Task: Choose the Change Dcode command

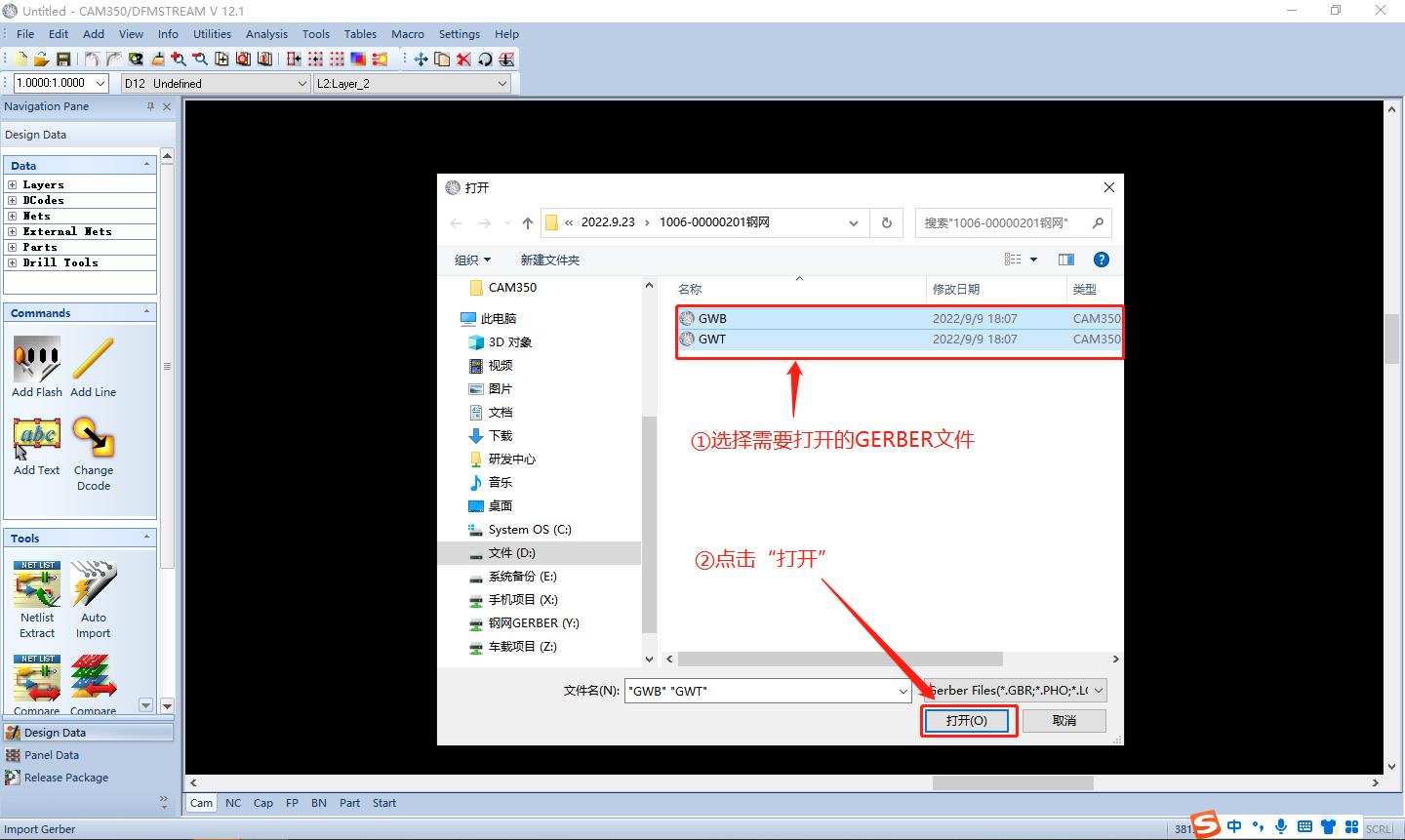Action: tap(93, 439)
